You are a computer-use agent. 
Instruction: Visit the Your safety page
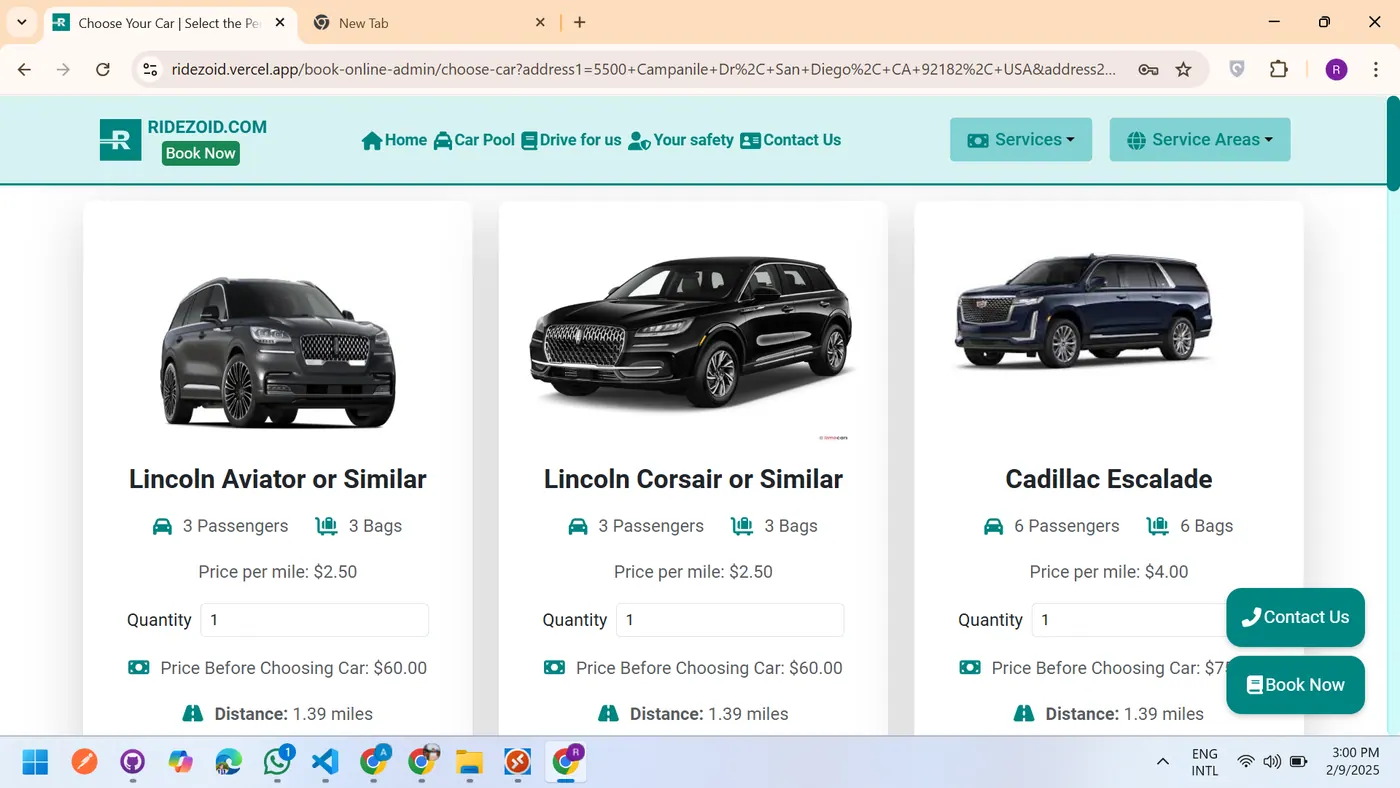[681, 140]
